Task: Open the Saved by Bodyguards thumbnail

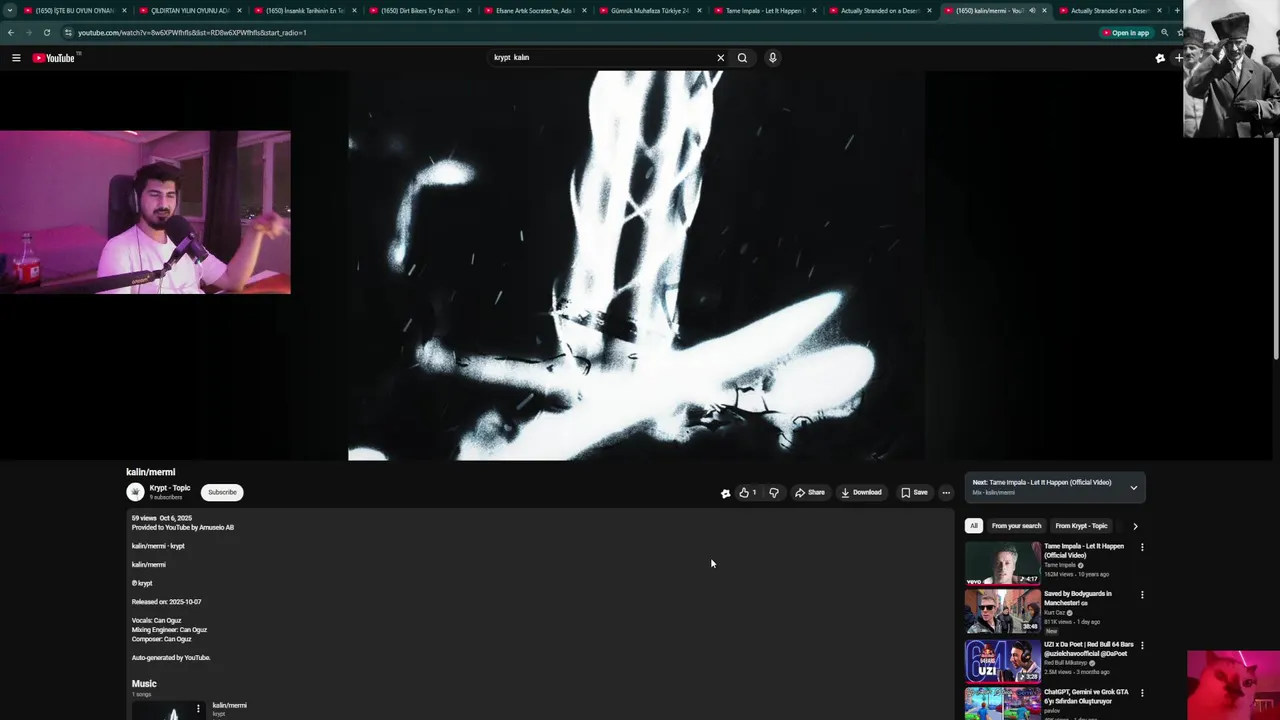Action: click(x=1002, y=611)
